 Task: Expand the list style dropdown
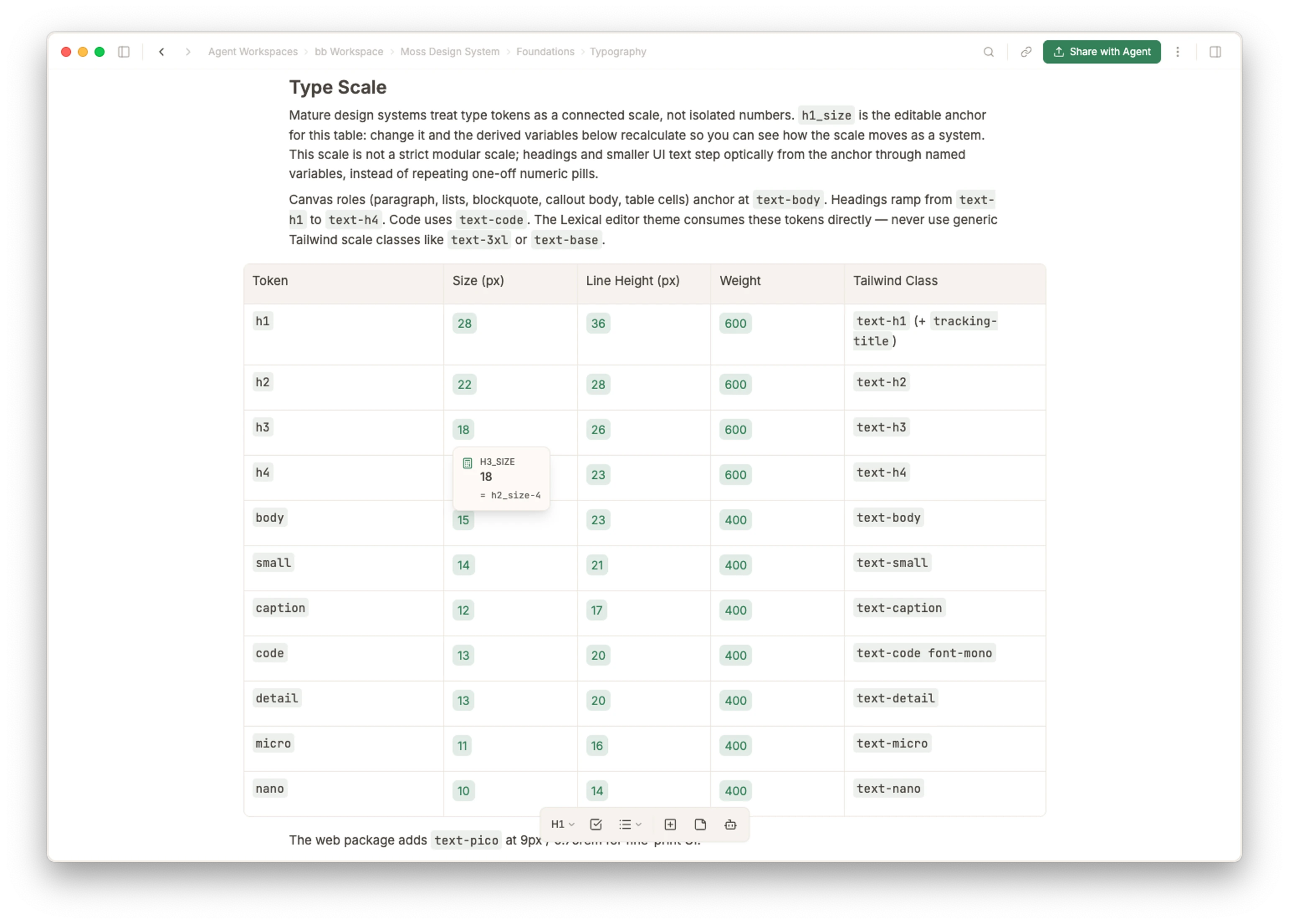(630, 824)
